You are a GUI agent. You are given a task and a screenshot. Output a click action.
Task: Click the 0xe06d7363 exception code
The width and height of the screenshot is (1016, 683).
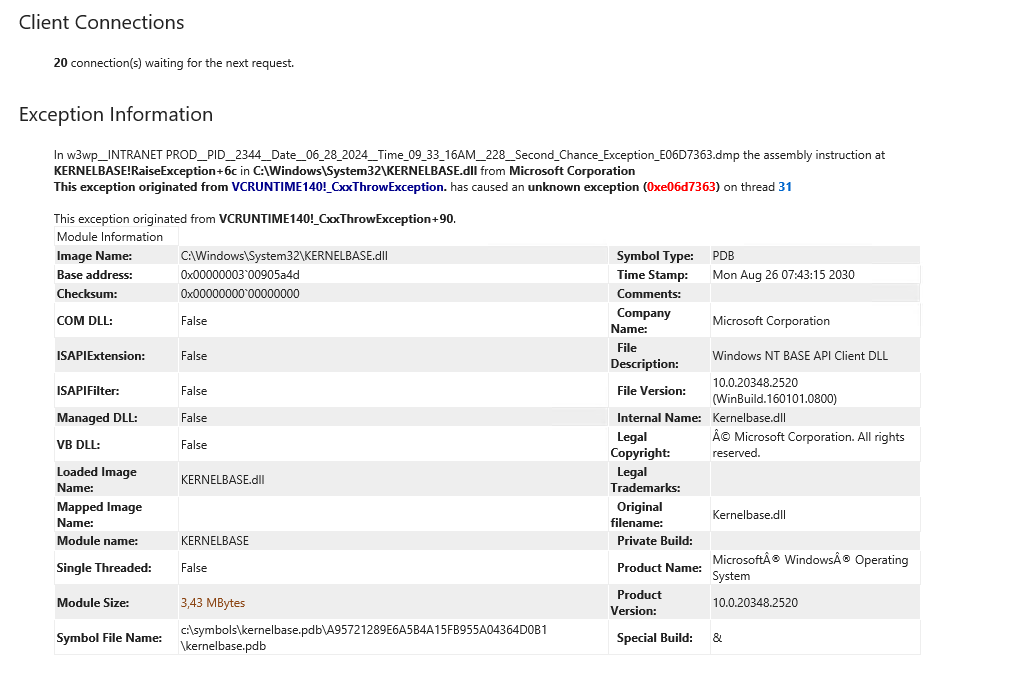(x=682, y=187)
